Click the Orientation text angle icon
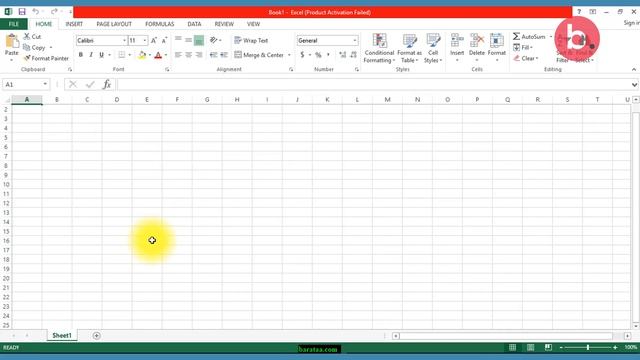 (x=213, y=40)
